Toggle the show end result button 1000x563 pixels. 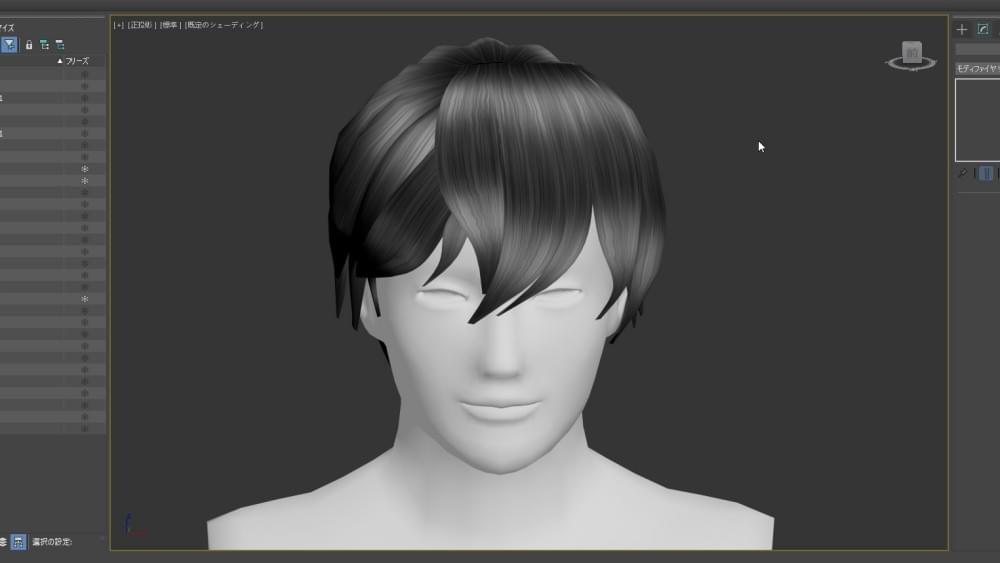[x=986, y=173]
